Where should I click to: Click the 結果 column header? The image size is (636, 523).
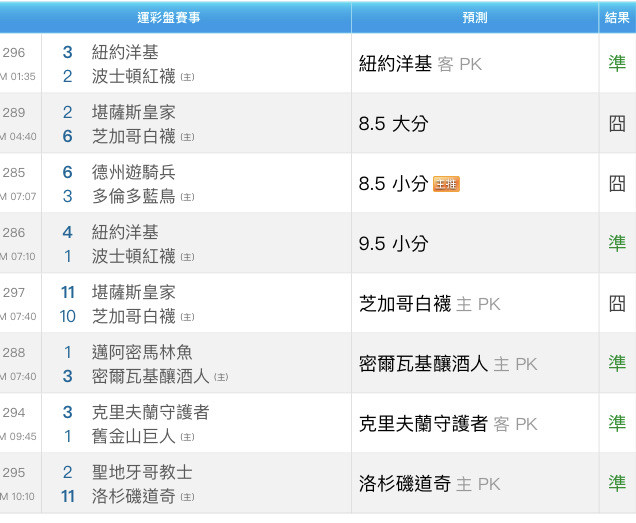tap(617, 17)
